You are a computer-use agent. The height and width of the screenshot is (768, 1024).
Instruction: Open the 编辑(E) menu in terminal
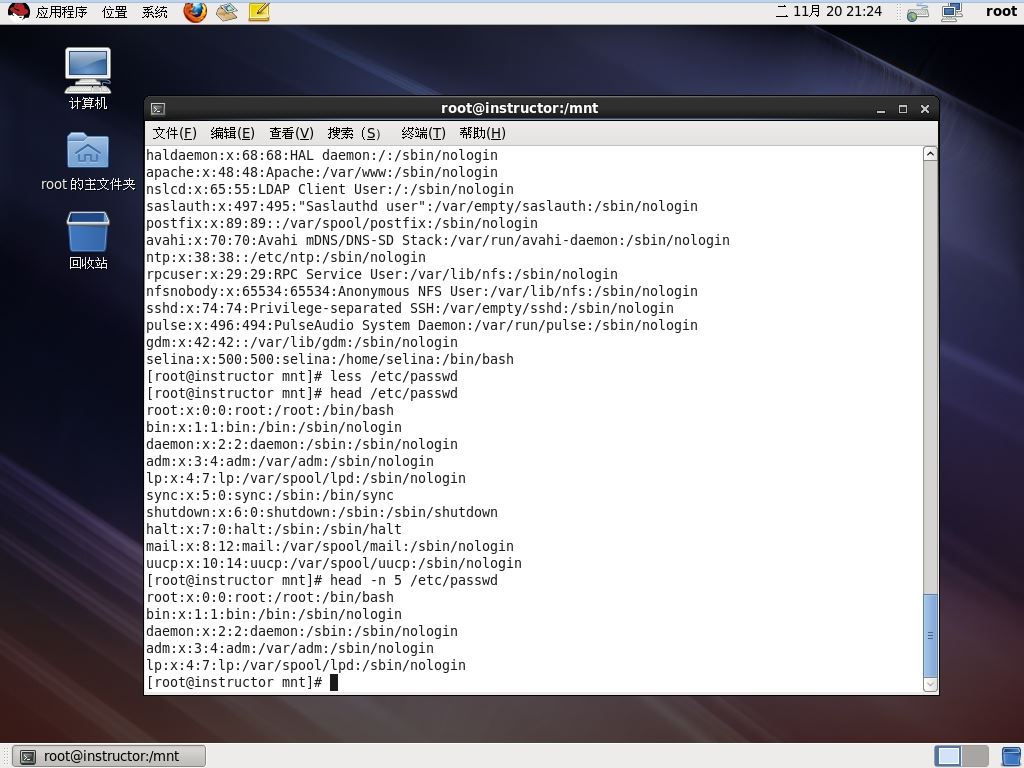[232, 133]
